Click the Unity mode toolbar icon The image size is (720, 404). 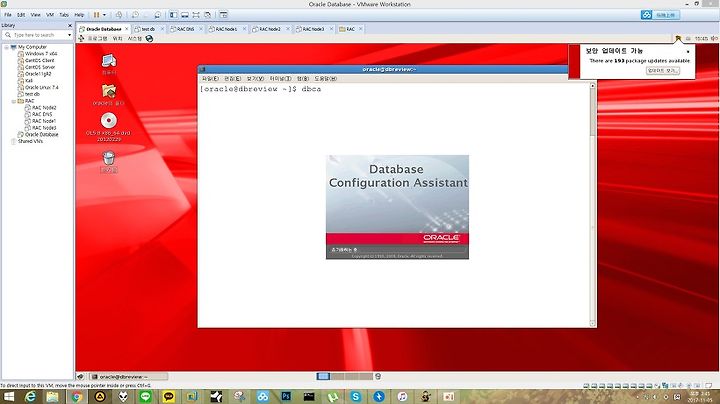pyautogui.click(x=208, y=15)
